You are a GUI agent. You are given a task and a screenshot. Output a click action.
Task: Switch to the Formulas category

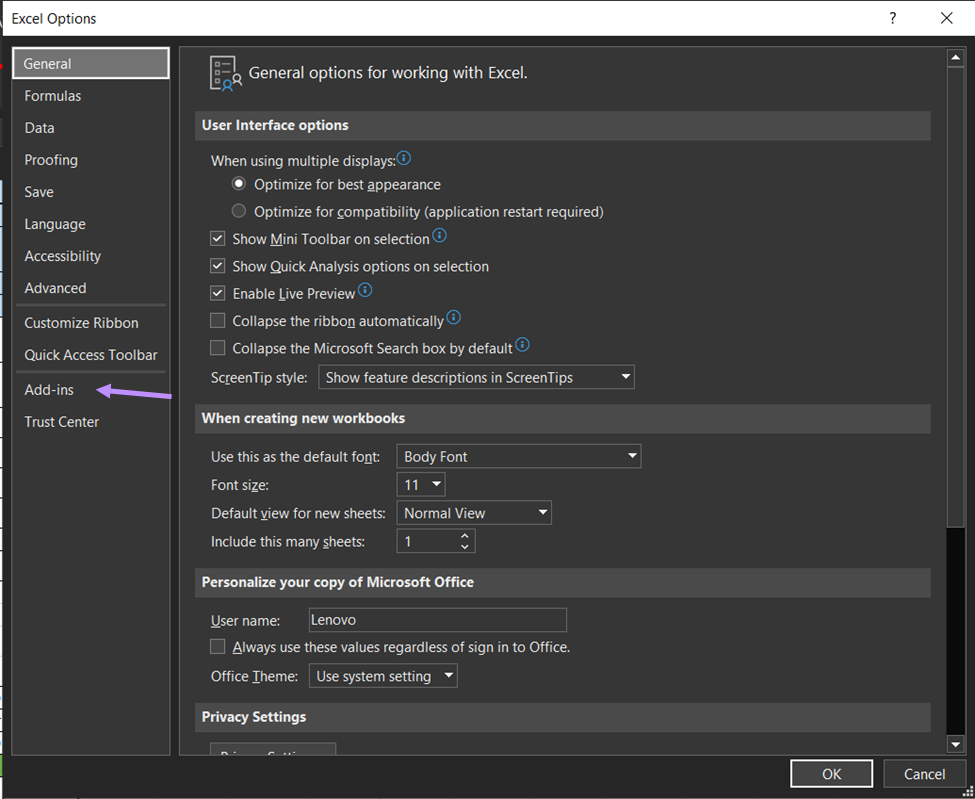coord(53,96)
